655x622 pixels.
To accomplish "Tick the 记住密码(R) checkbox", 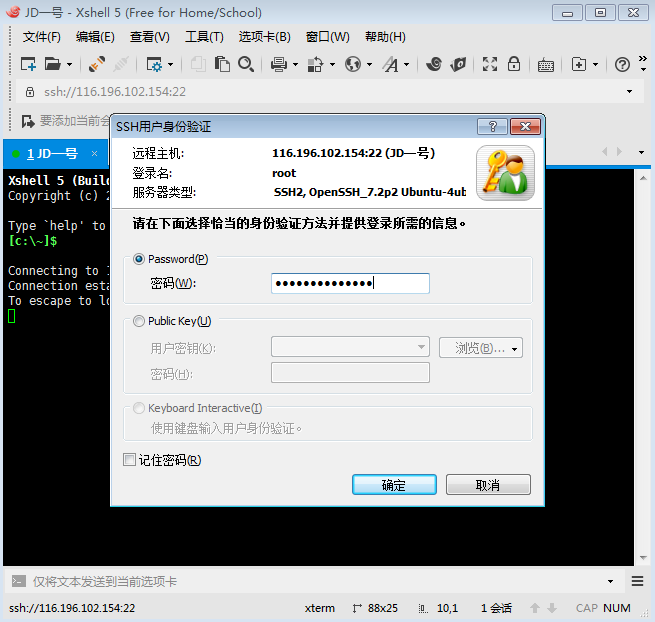I will tap(129, 460).
